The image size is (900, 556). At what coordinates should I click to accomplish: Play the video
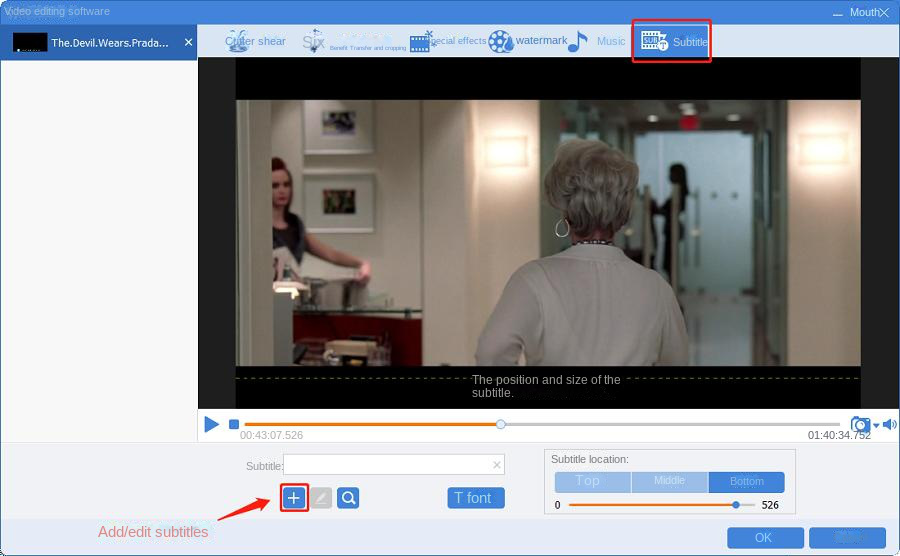click(x=211, y=425)
